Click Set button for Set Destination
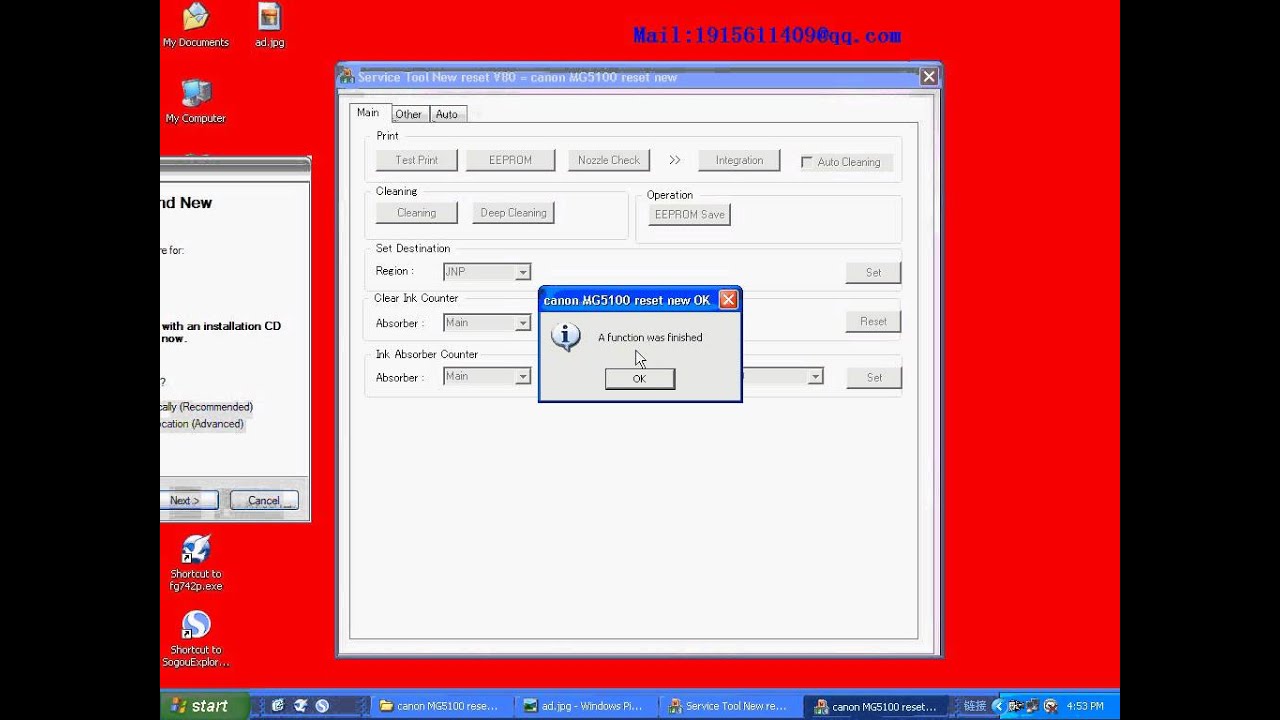This screenshot has height=720, width=1280. 874,272
